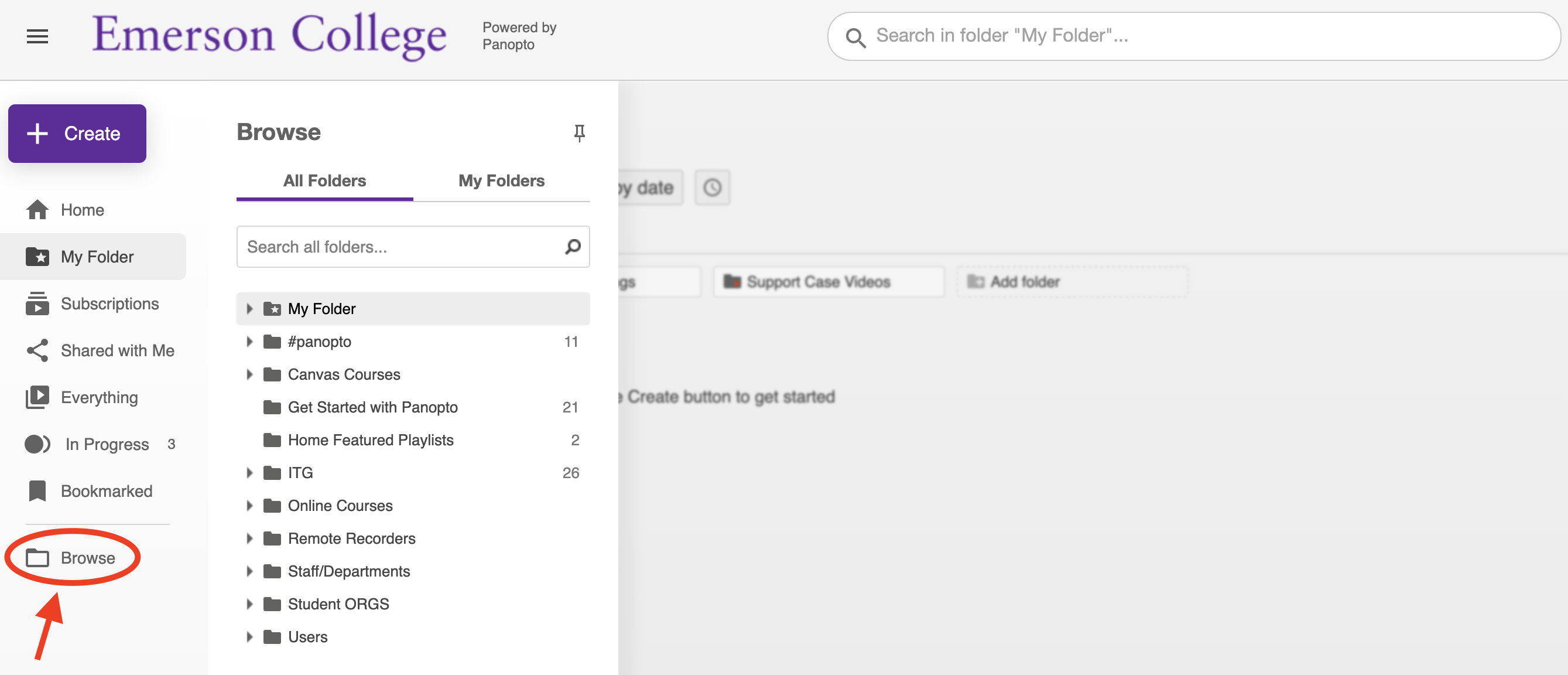
Task: Open My Folder in left sidebar
Action: point(93,257)
